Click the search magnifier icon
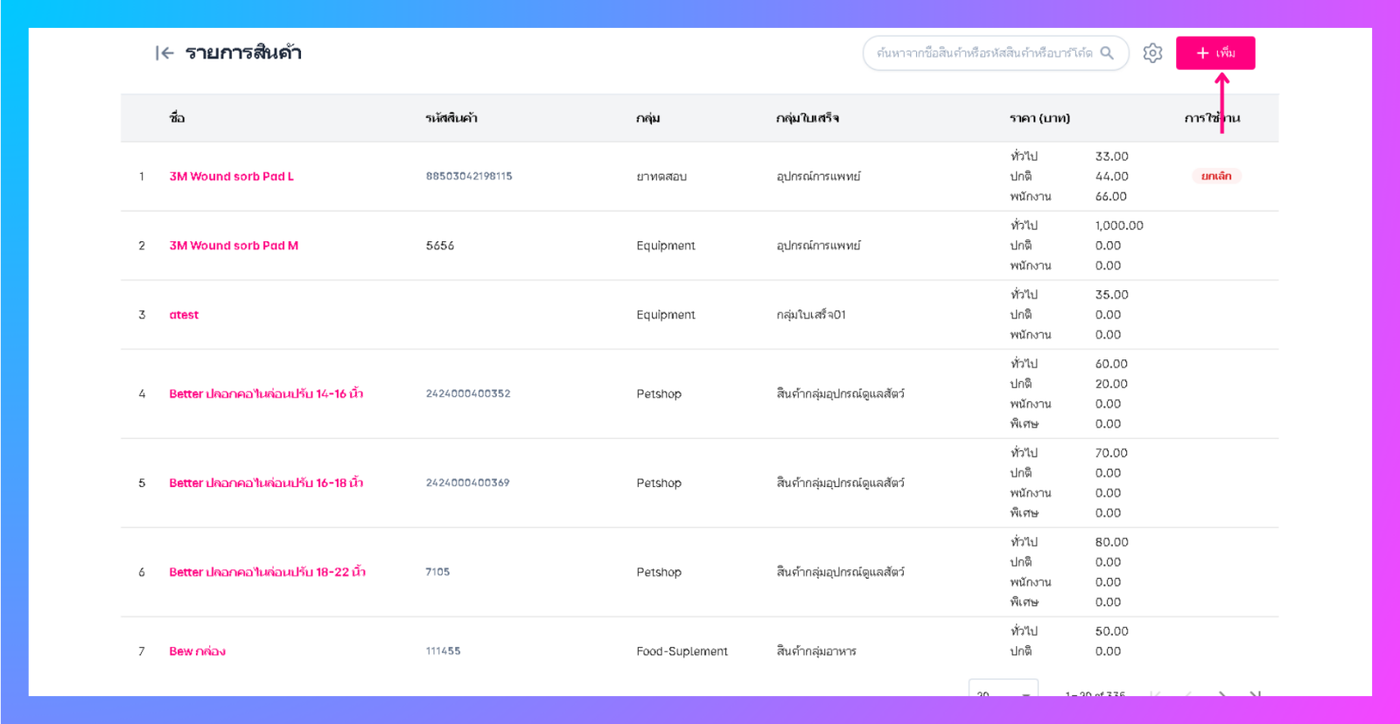1400x724 pixels. (x=1107, y=53)
